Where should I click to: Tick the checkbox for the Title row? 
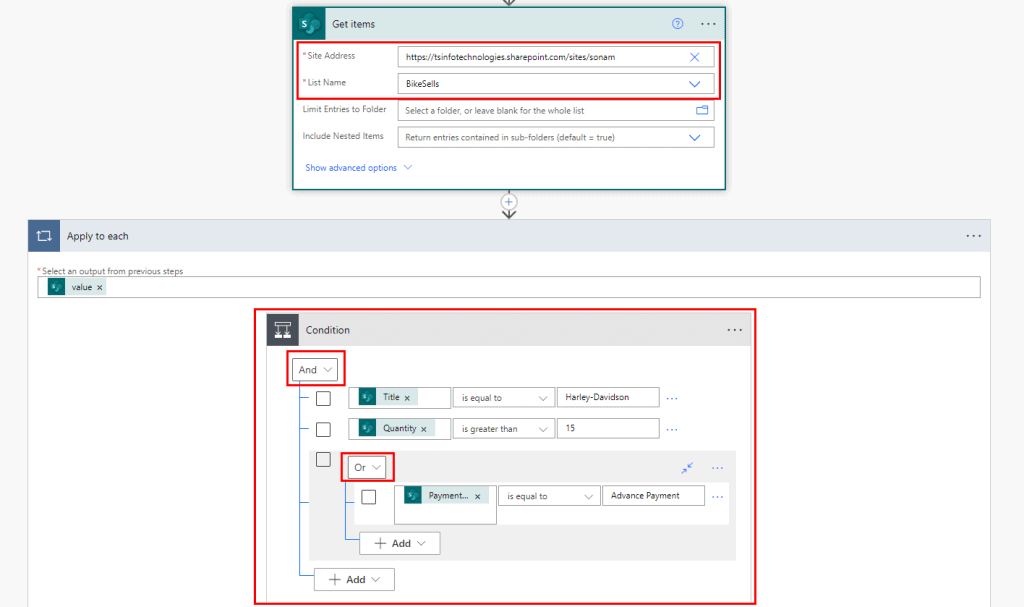[323, 398]
